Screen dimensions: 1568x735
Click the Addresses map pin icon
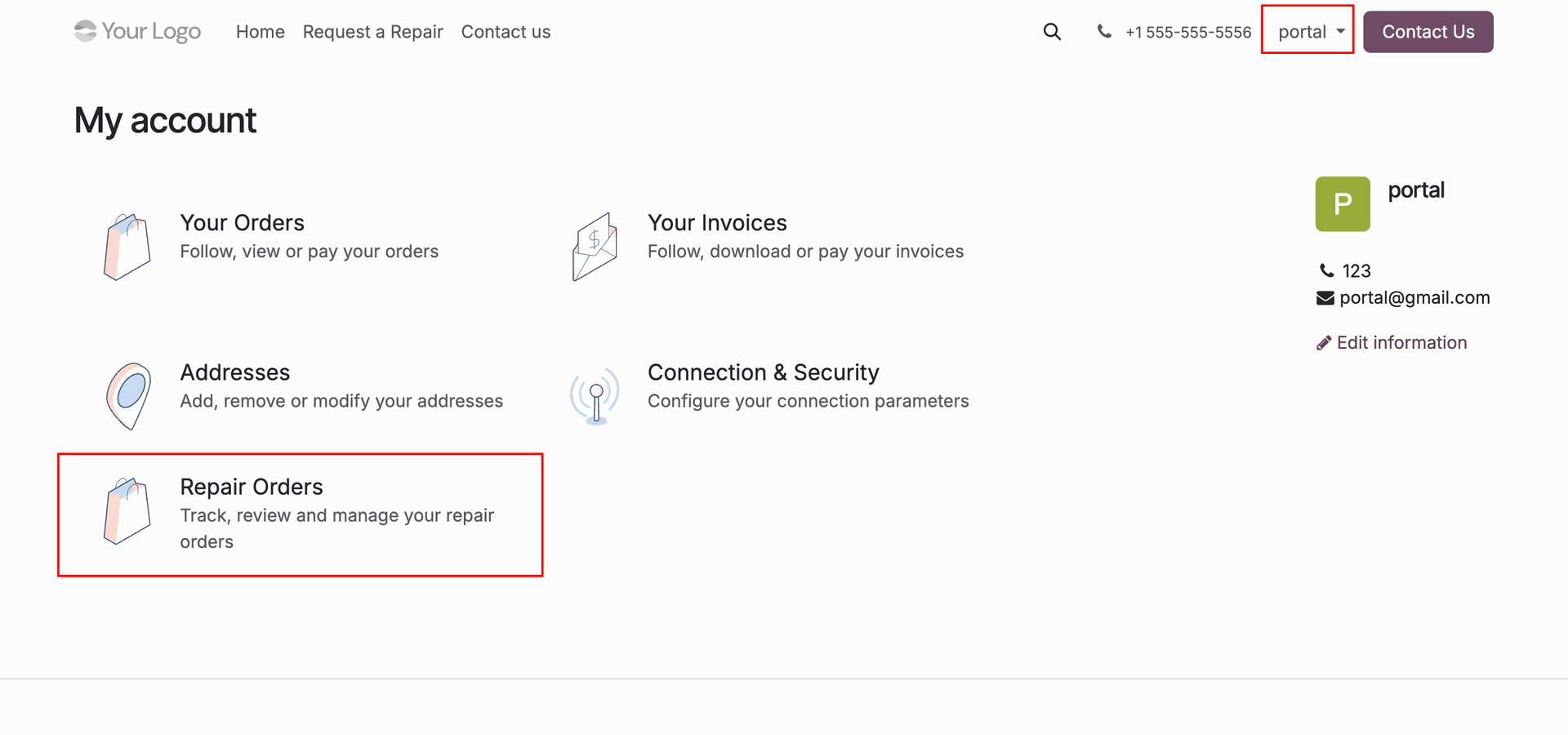tap(128, 396)
